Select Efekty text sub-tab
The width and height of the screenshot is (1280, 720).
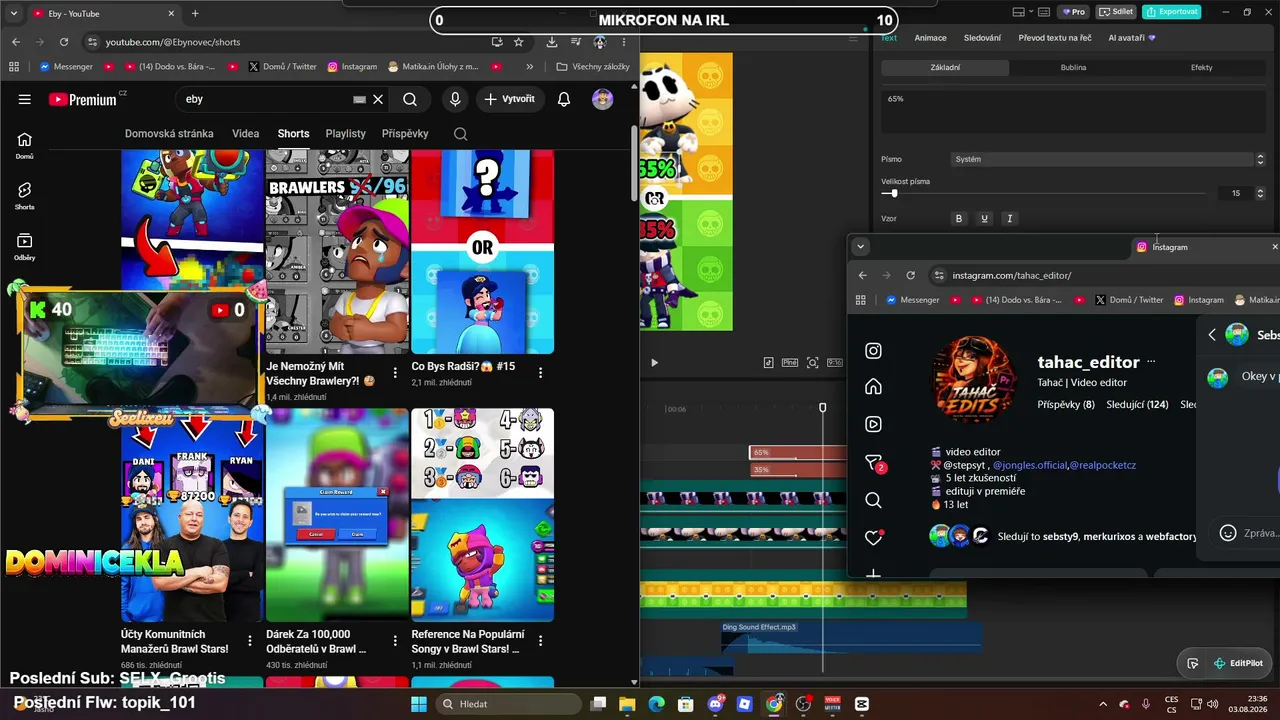click(1202, 68)
